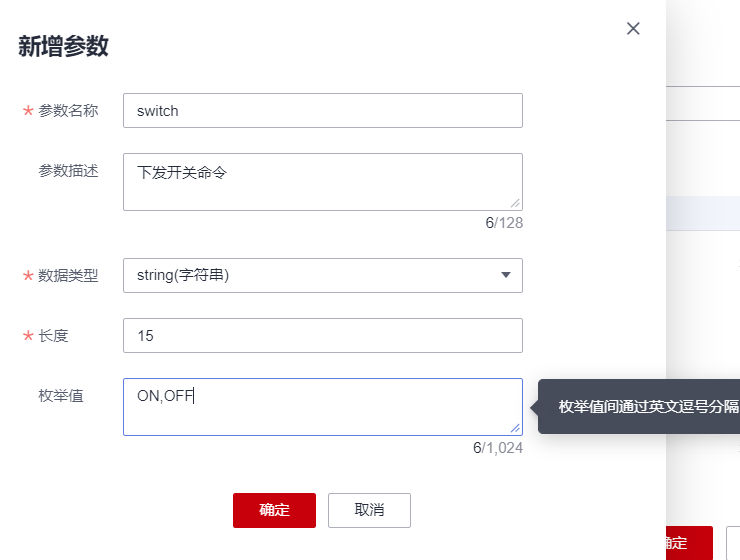Focus the 参数描述 text area
The image size is (740, 560).
coord(322,181)
